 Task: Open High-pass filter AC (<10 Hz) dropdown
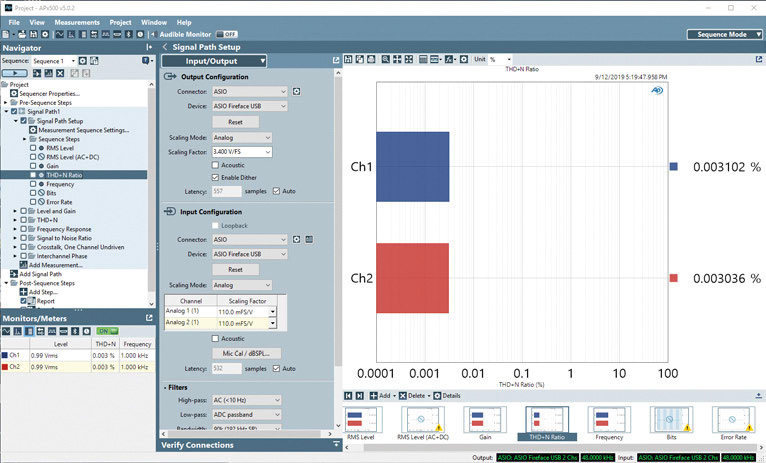tap(247, 400)
